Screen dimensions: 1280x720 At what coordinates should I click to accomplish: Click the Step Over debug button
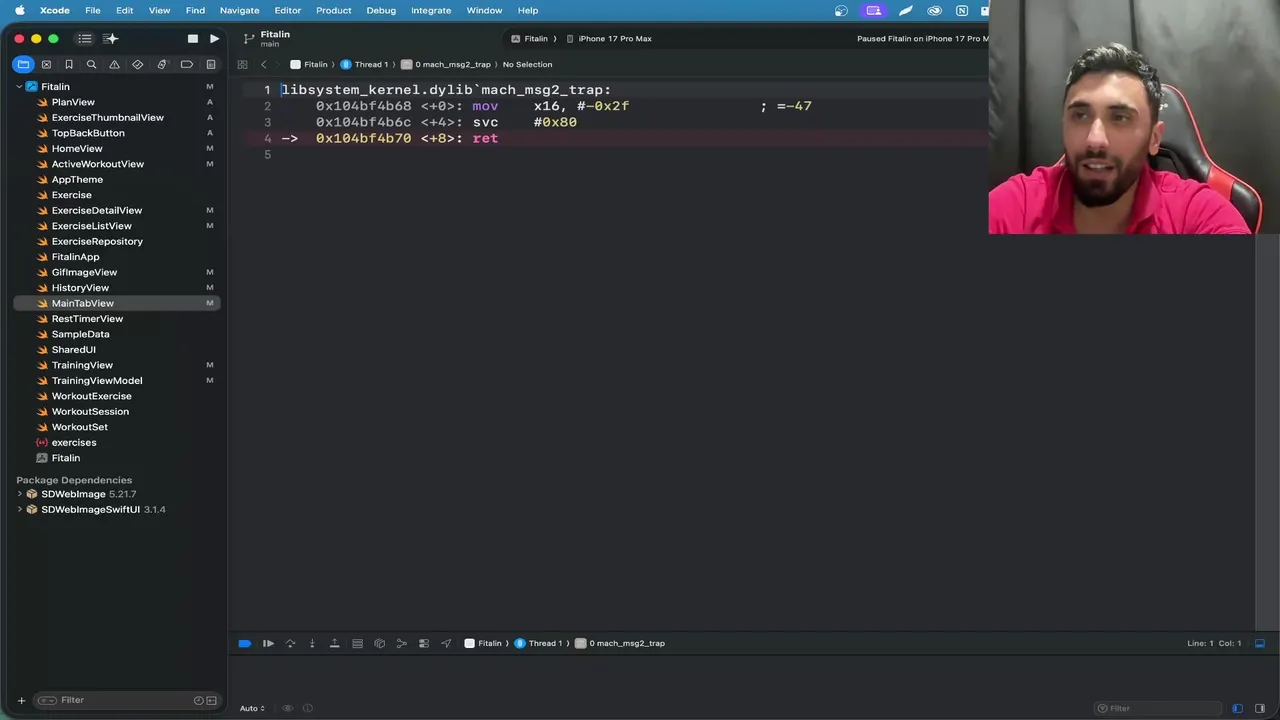tap(290, 643)
